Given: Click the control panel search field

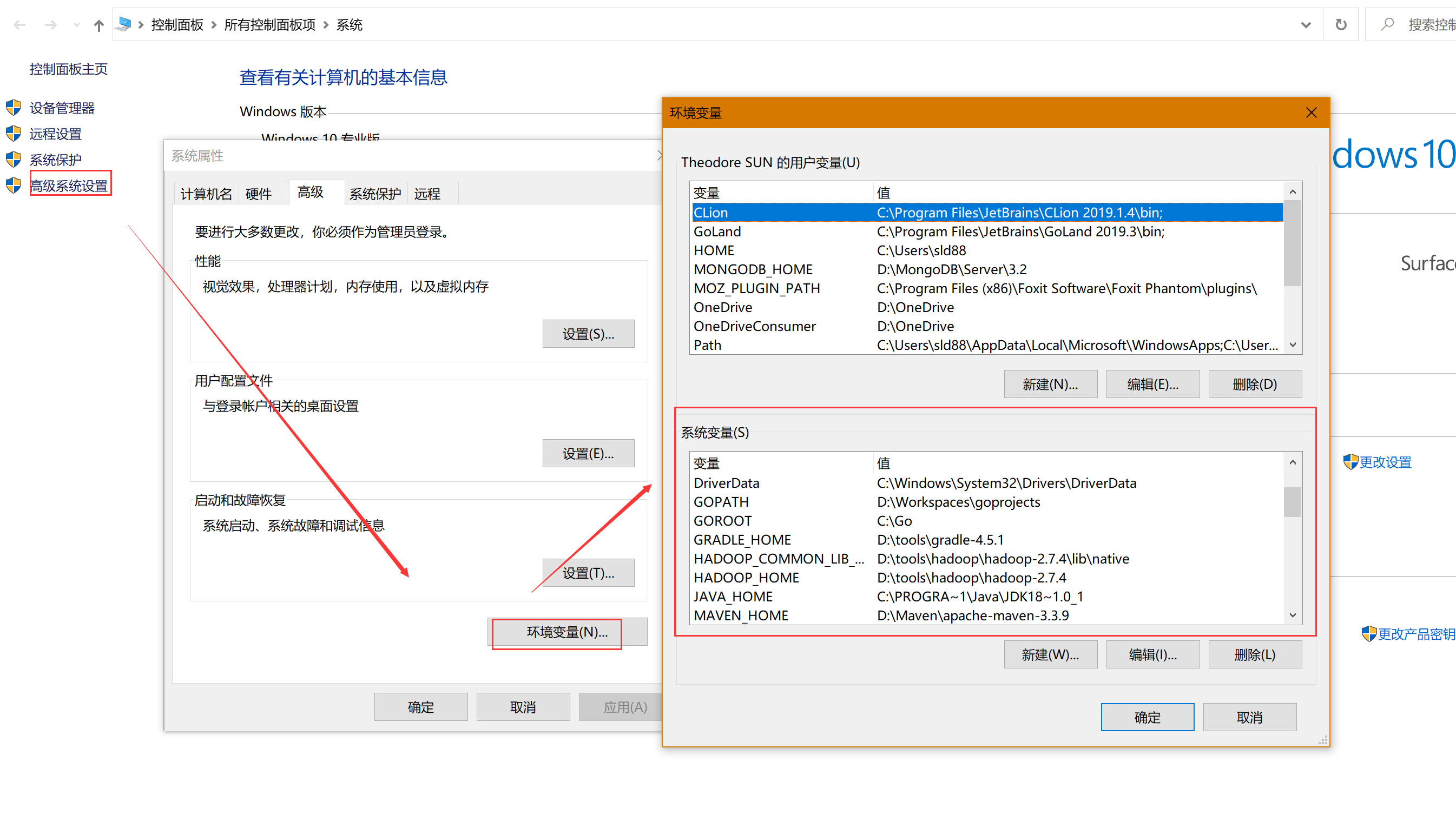Looking at the screenshot, I should click(x=1412, y=24).
